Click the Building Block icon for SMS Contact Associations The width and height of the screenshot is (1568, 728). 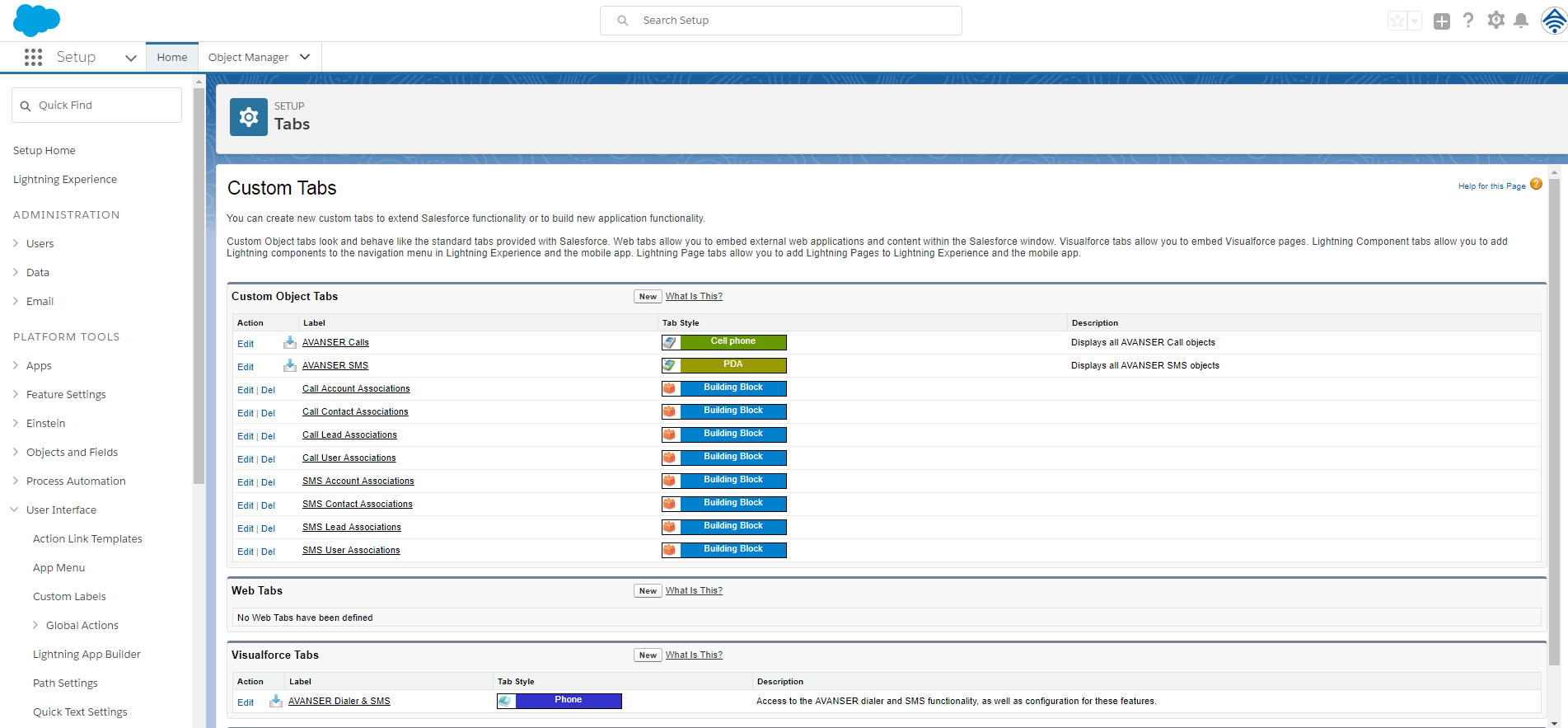coord(671,504)
